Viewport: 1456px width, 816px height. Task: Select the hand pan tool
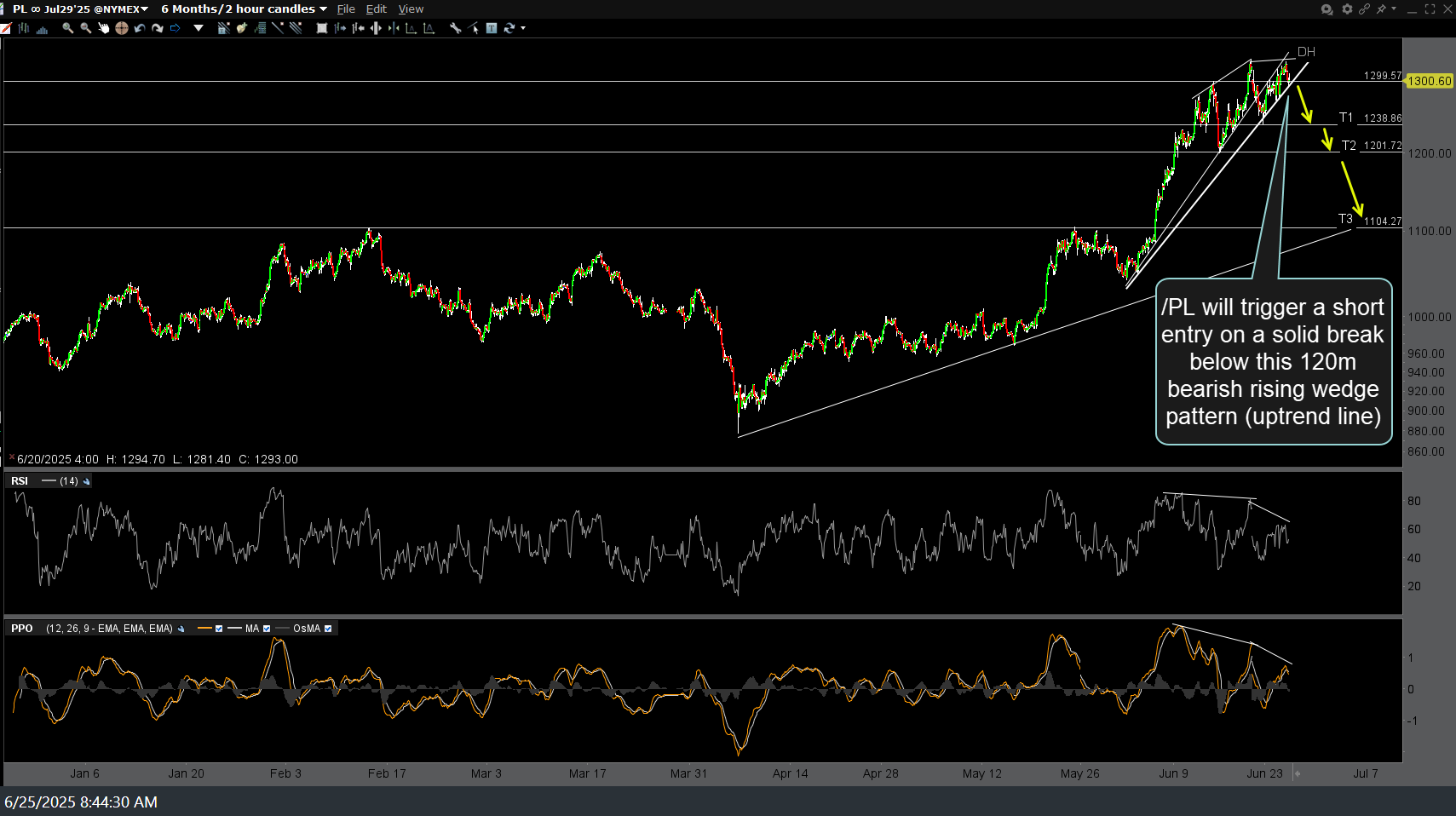[104, 28]
